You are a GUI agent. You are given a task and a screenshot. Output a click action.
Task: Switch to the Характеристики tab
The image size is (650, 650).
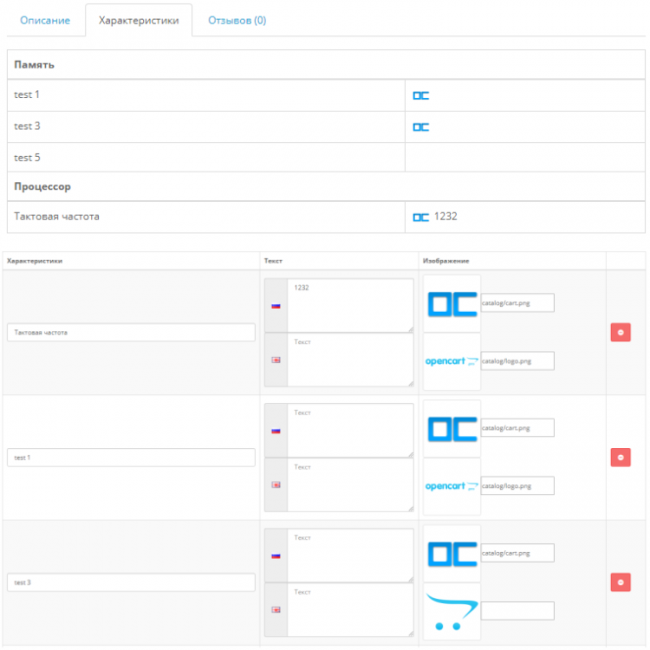[x=138, y=20]
